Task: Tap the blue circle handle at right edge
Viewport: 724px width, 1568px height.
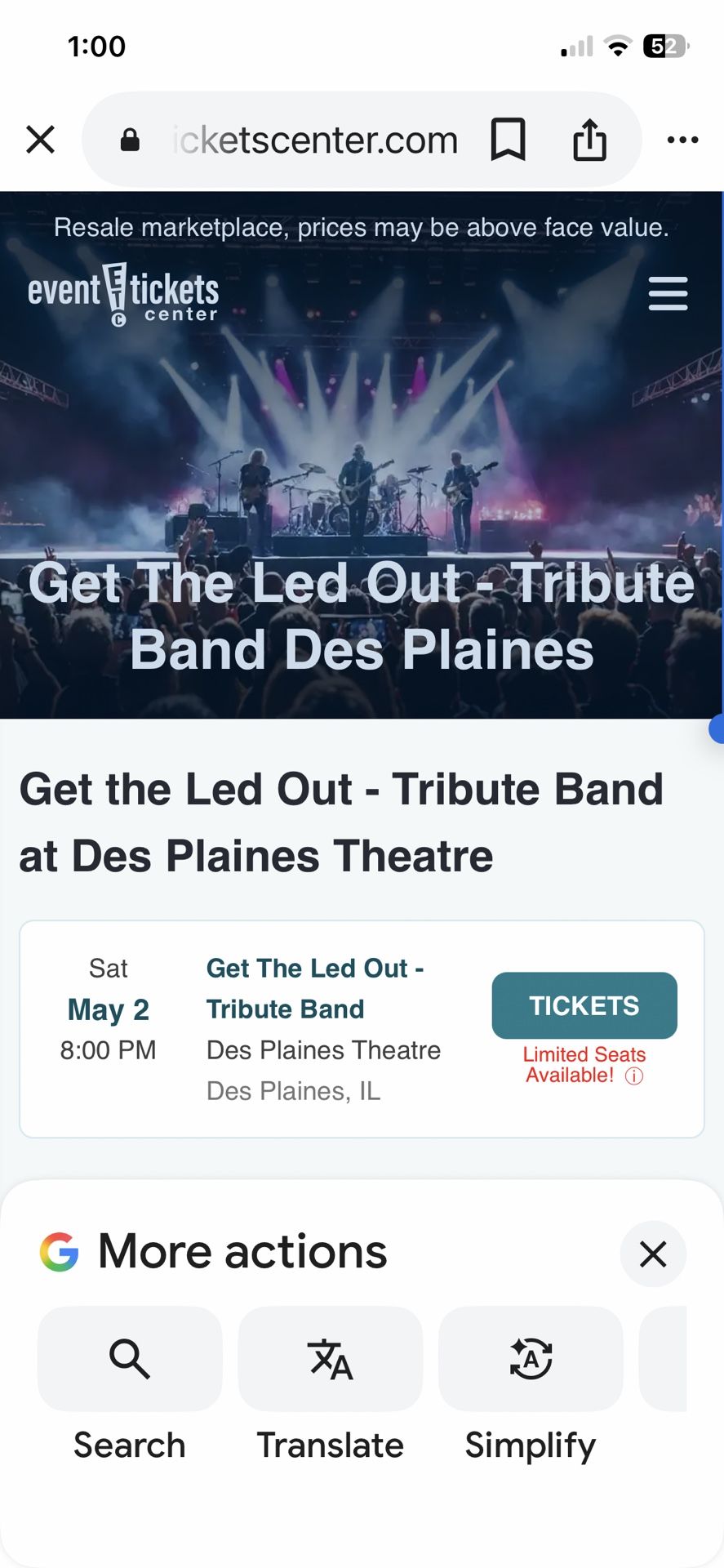Action: (x=717, y=728)
